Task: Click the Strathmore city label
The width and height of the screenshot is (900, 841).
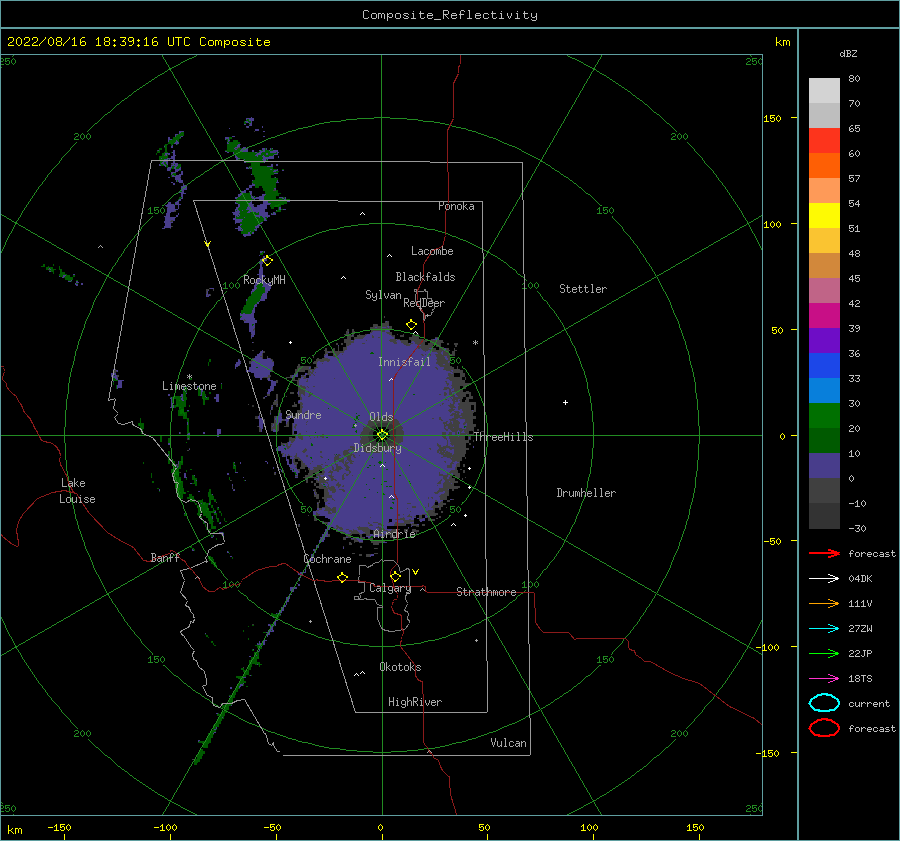Action: click(x=486, y=592)
